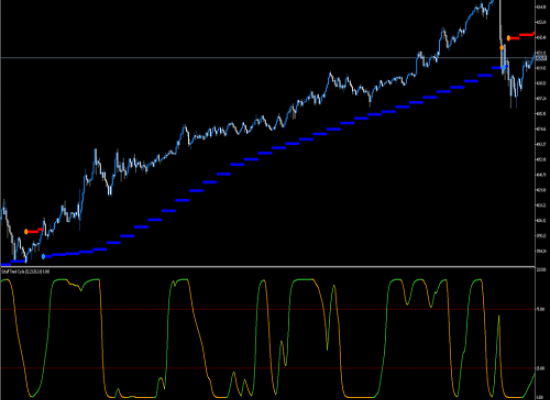Click the light-blue dot ending the blue stepped line
This screenshot has width=550, height=400.
coord(505,67)
